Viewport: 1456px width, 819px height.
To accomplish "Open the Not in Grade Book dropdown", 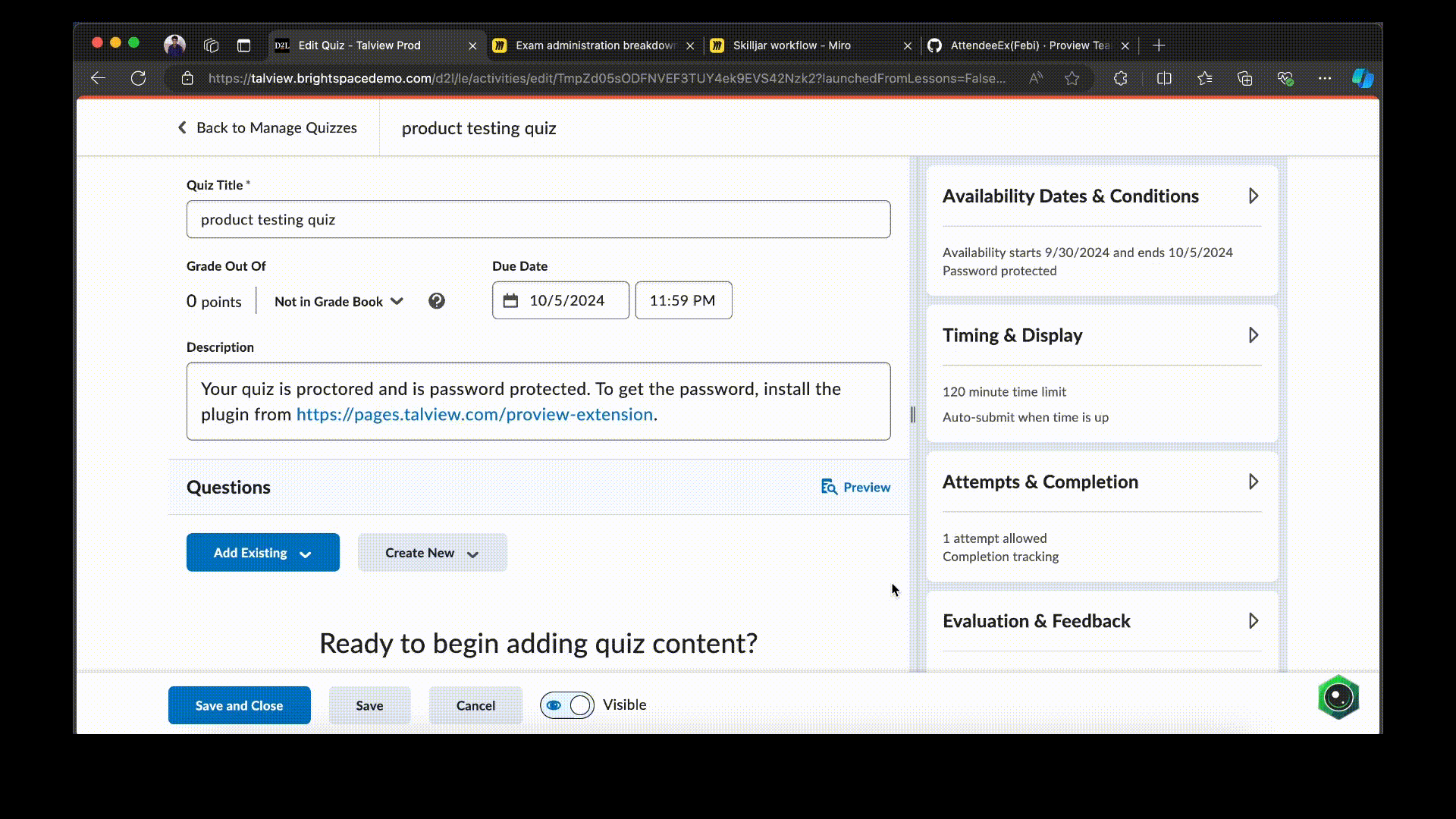I will point(338,301).
